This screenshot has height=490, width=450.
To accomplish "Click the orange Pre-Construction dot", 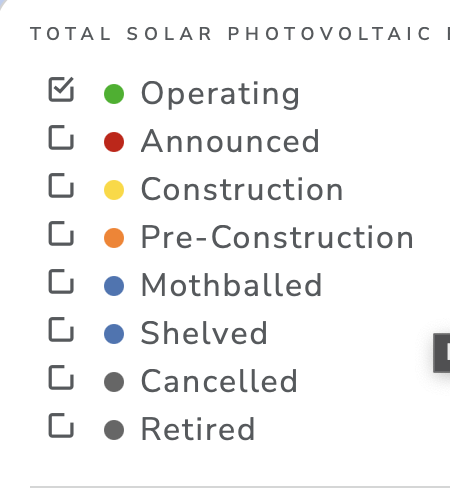I will 114,238.
